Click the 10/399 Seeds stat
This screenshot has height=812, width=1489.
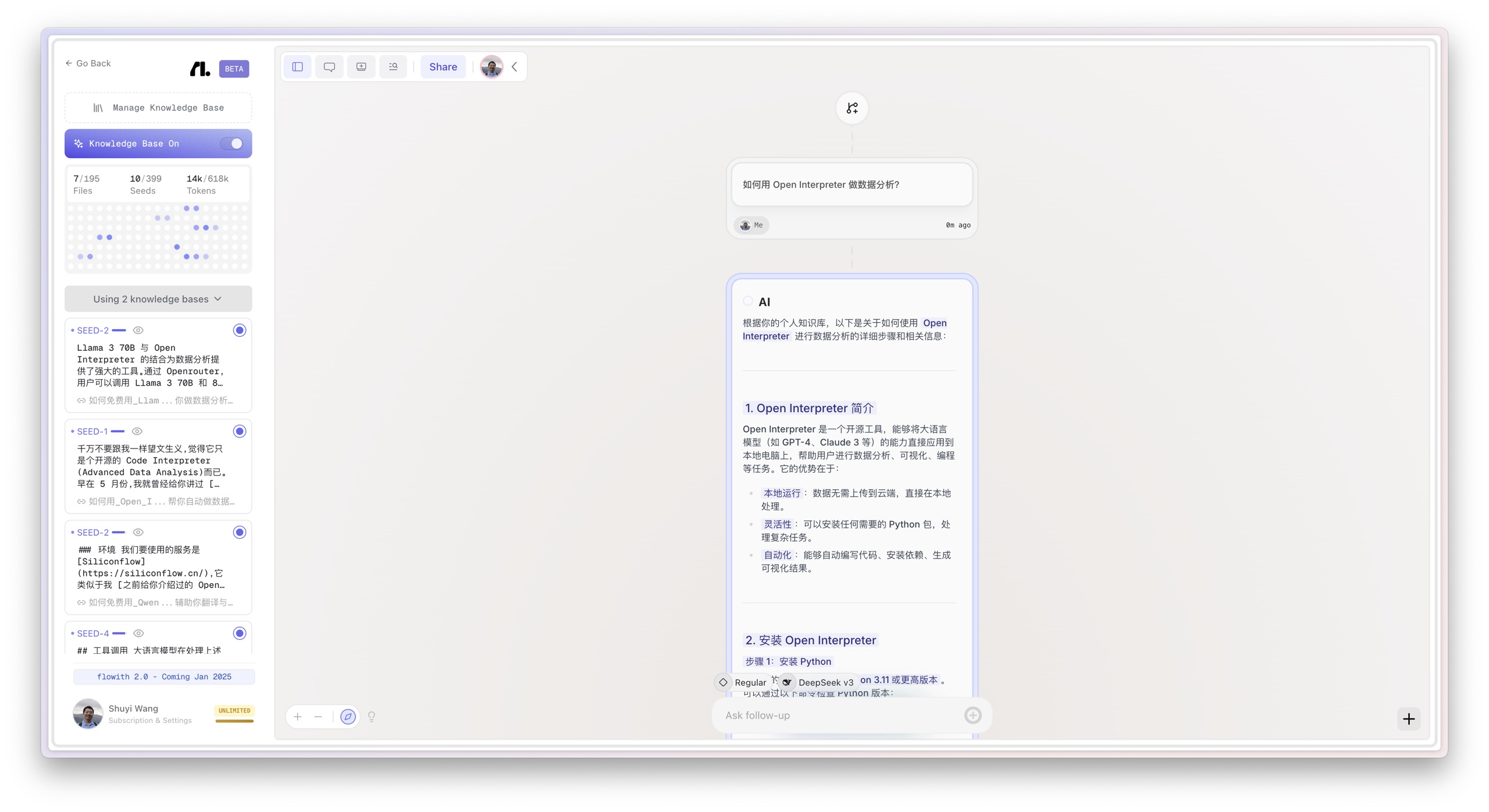145,184
